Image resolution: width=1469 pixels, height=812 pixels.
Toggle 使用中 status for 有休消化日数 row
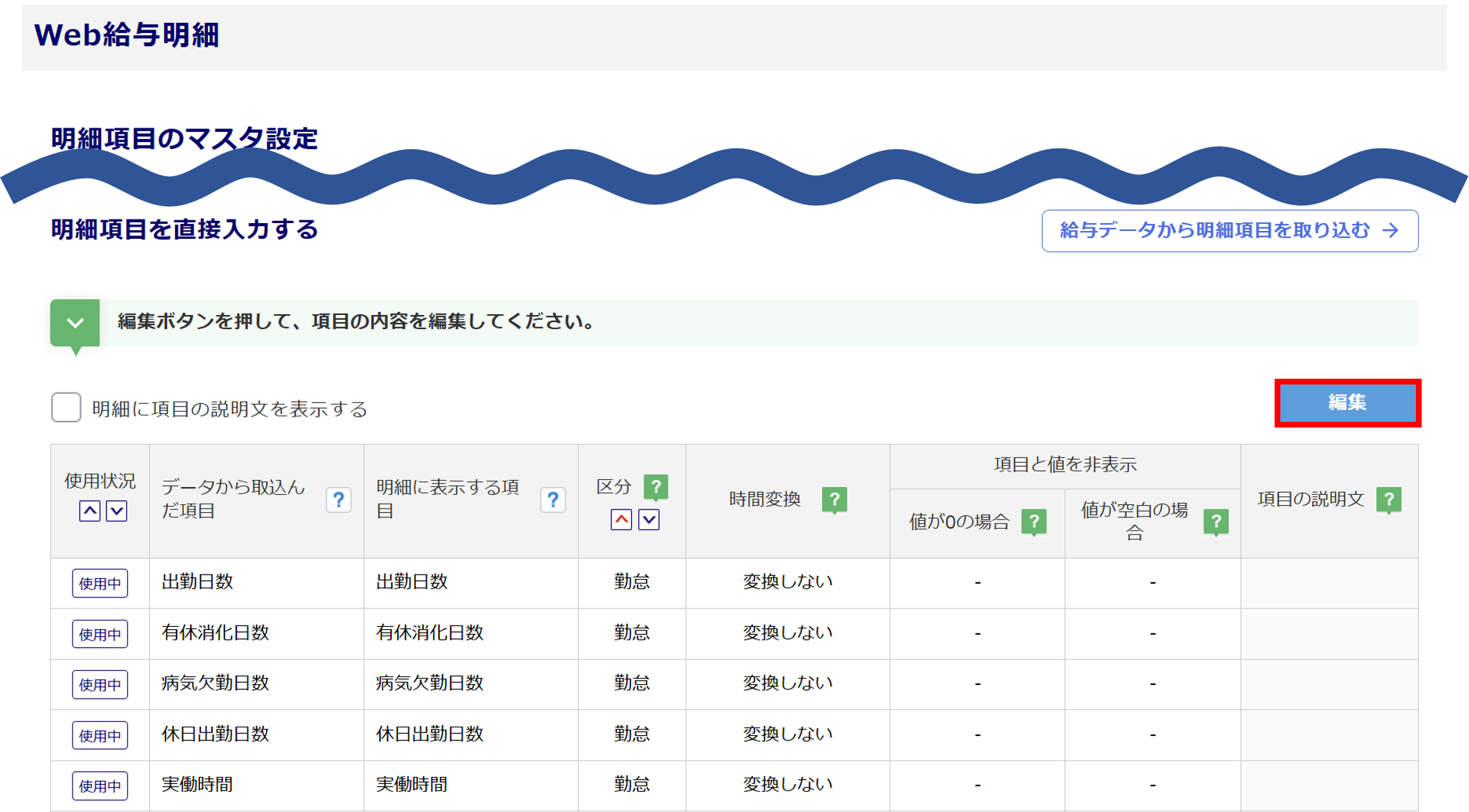tap(100, 634)
